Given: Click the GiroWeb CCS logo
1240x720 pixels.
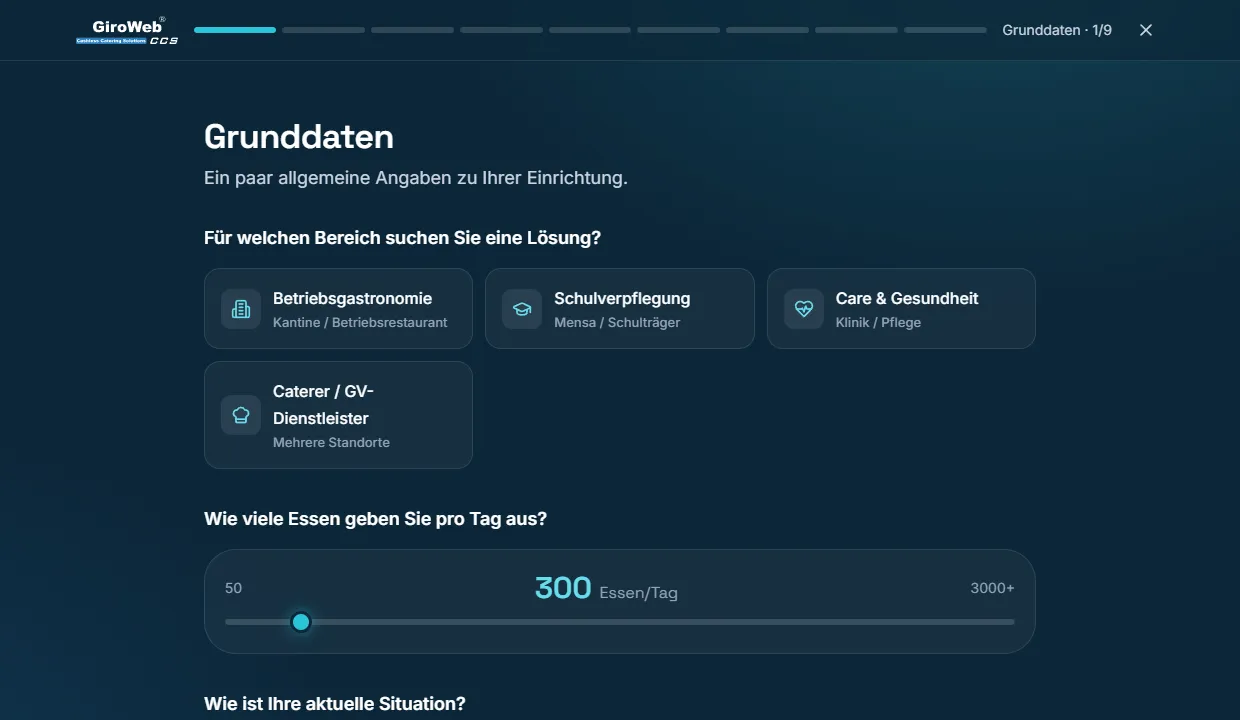Looking at the screenshot, I should (127, 30).
